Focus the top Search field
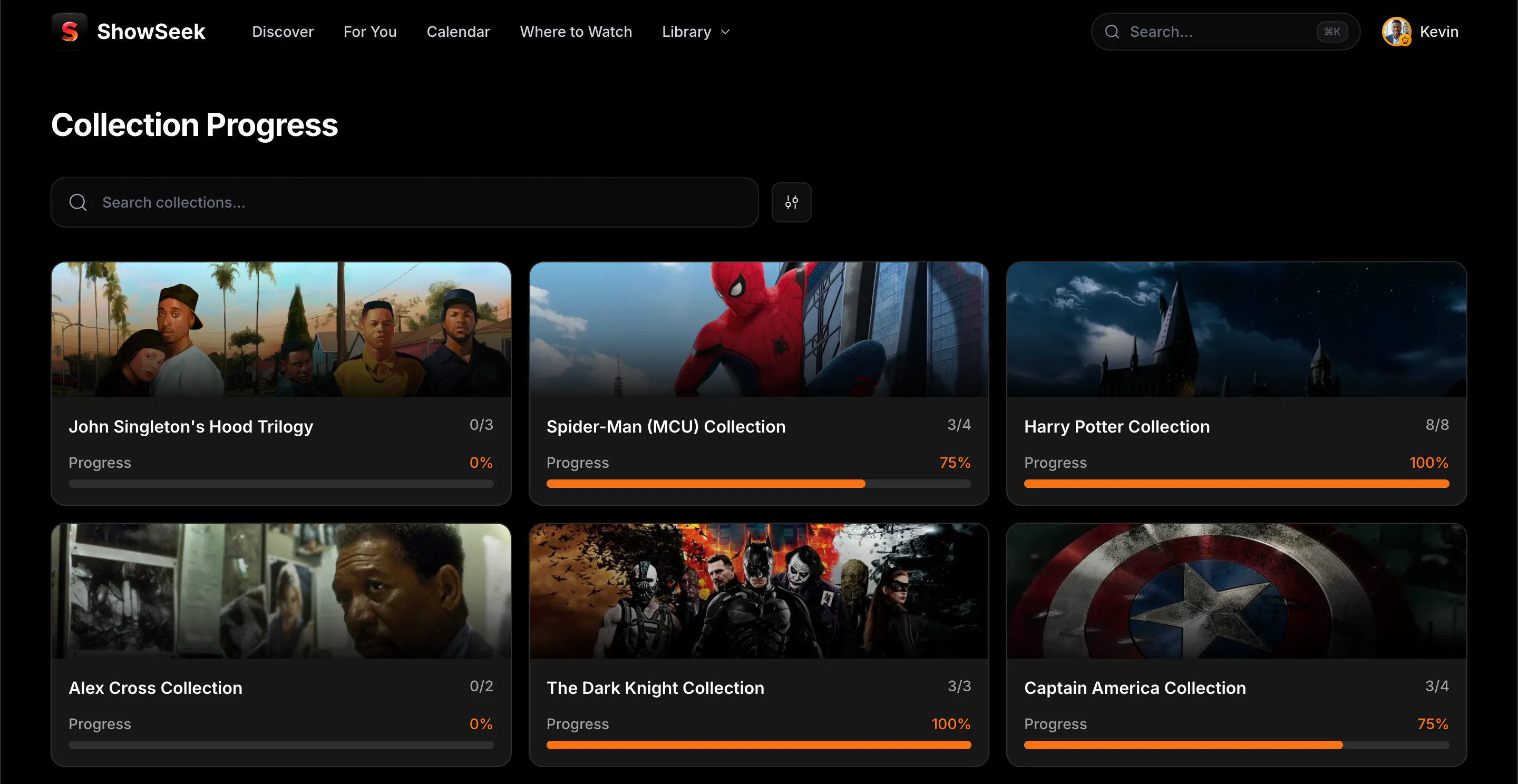This screenshot has height=784, width=1518. (1225, 32)
